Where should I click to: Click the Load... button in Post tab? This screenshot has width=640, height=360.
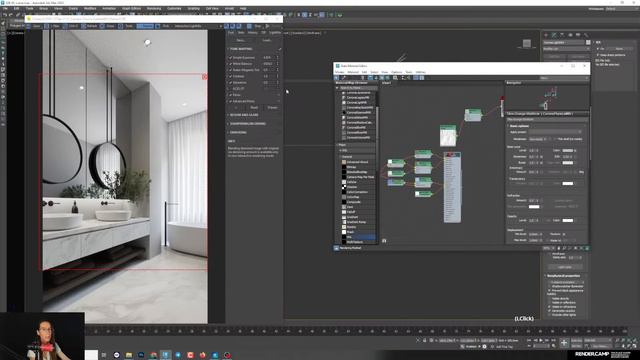coord(267,40)
